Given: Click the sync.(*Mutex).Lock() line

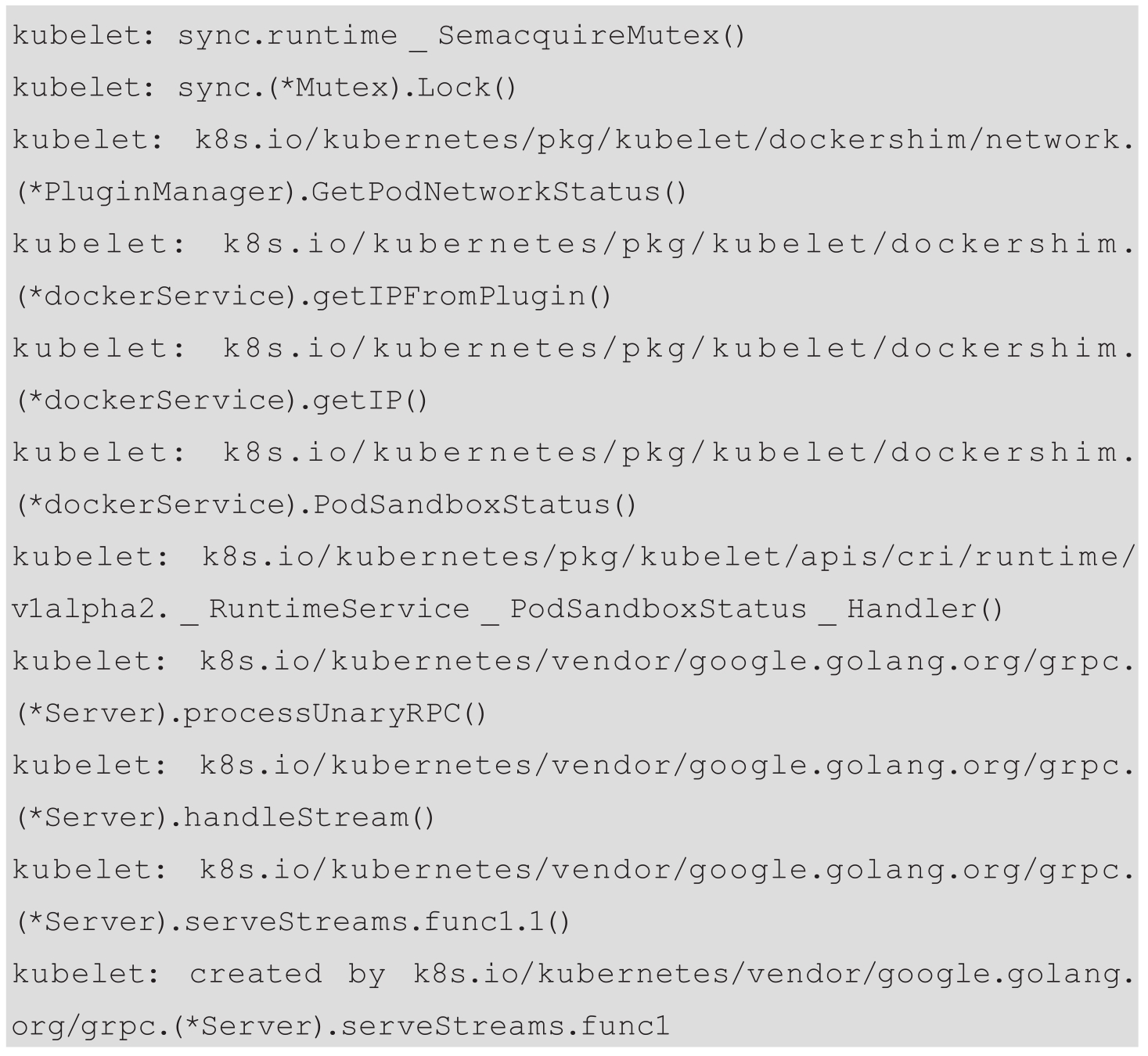Looking at the screenshot, I should pos(347,88).
